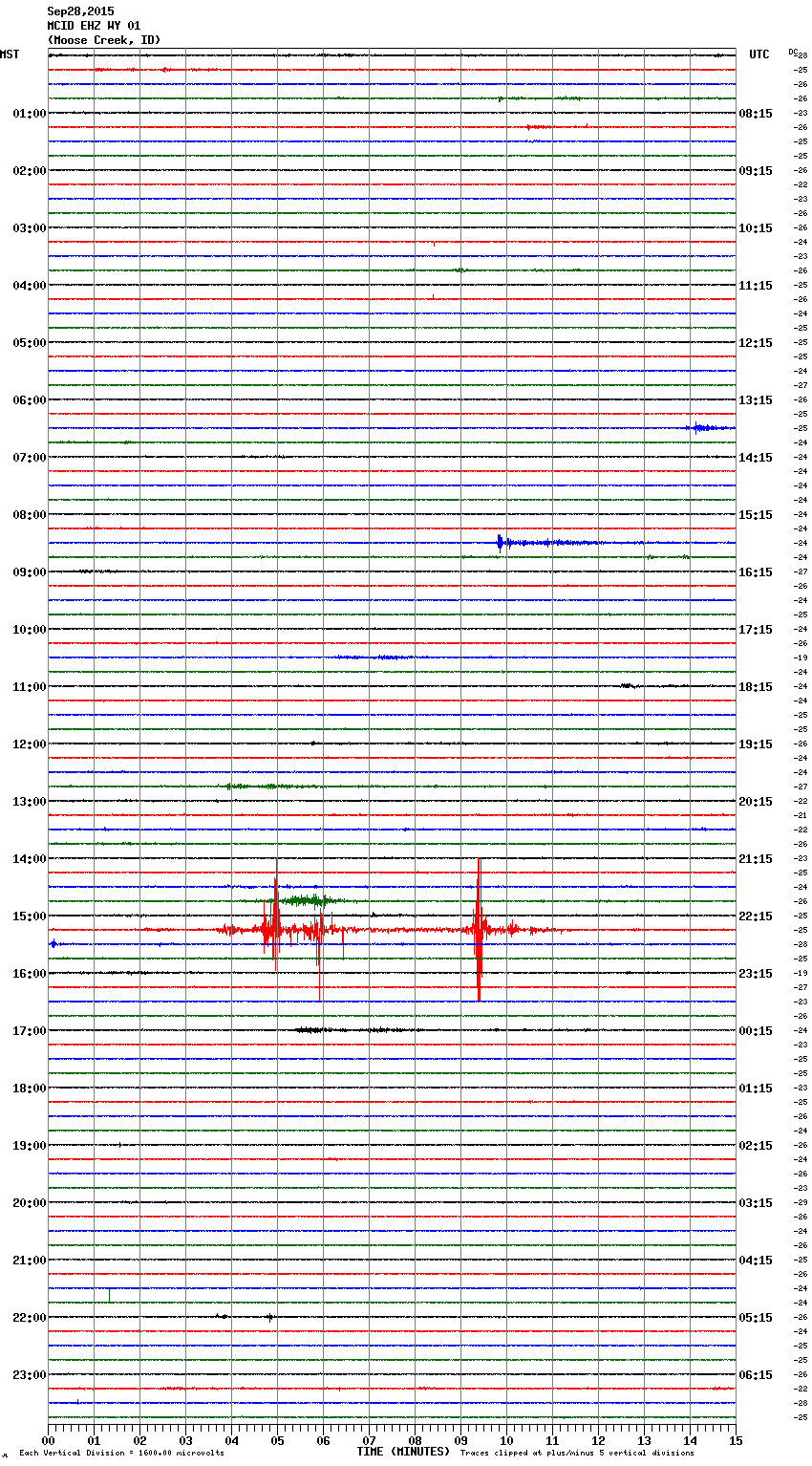The image size is (812, 1466).
Task: Click minute tick label 15 on bottom axis
Action: click(736, 1440)
